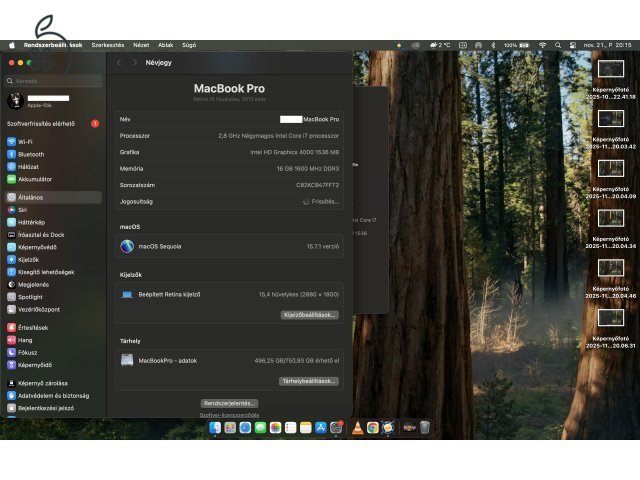640x480 pixels.
Task: Open Notes from the Dock
Action: (306, 427)
